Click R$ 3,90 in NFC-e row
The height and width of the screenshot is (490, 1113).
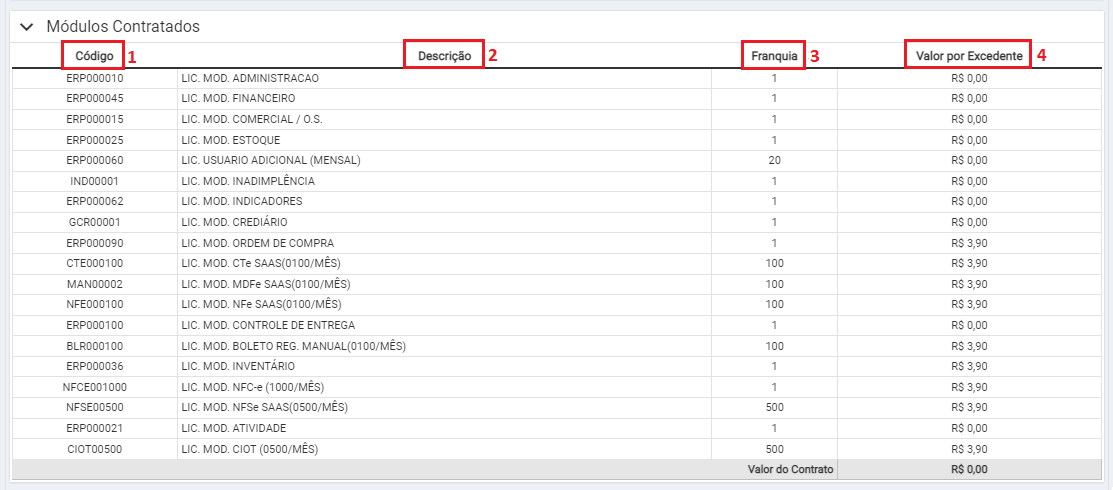coord(969,387)
